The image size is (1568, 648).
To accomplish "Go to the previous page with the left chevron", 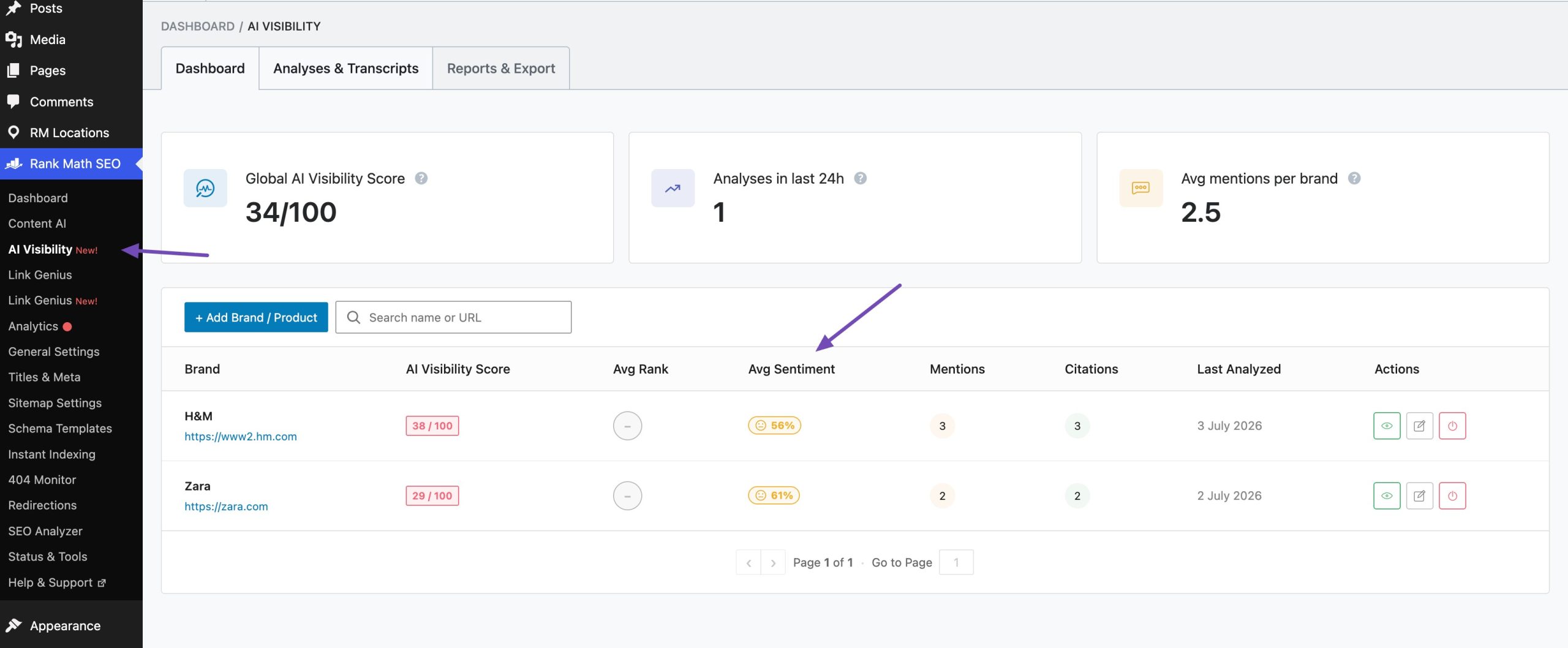I will pos(748,562).
